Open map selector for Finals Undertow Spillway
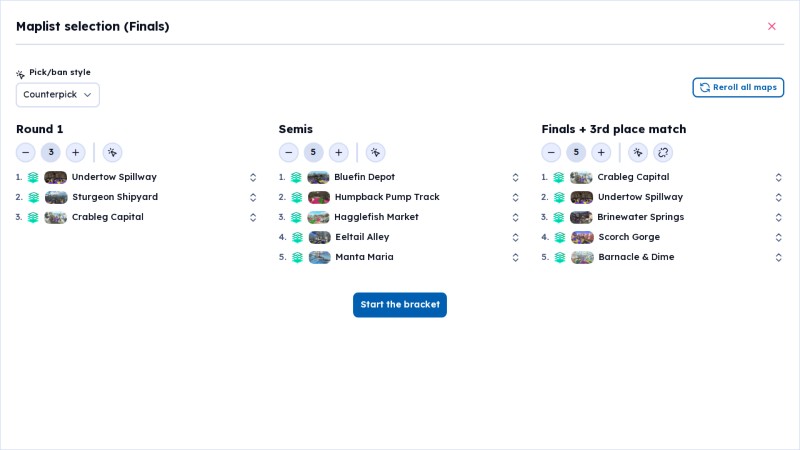800x450 pixels. 779,197
